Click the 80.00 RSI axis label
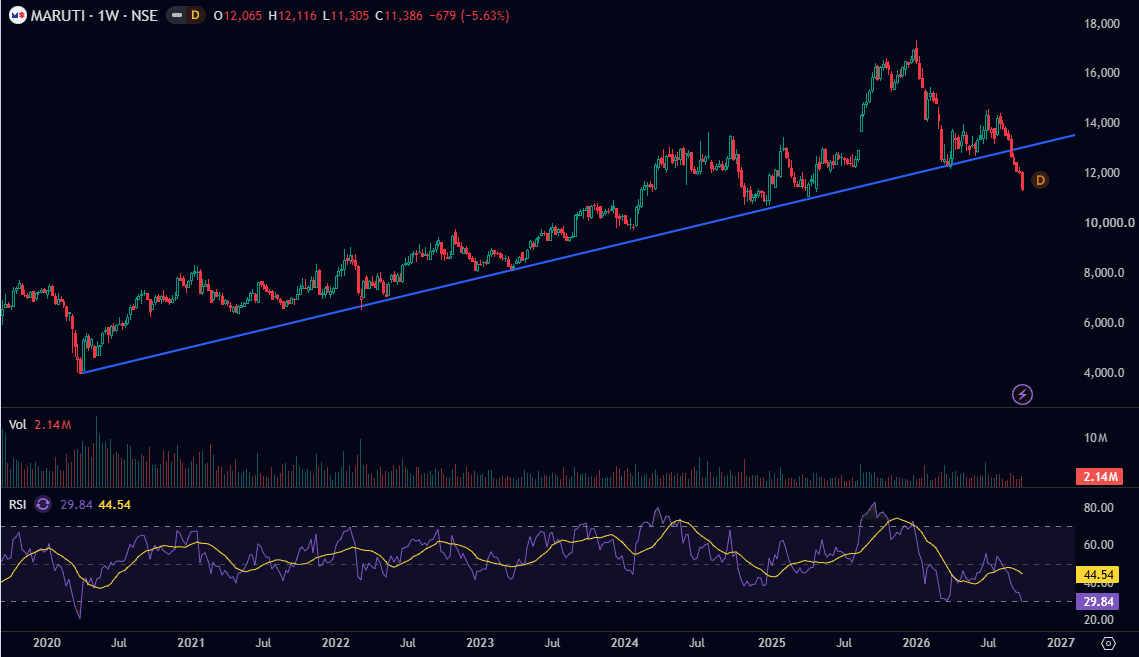The image size is (1139, 657). 1098,508
